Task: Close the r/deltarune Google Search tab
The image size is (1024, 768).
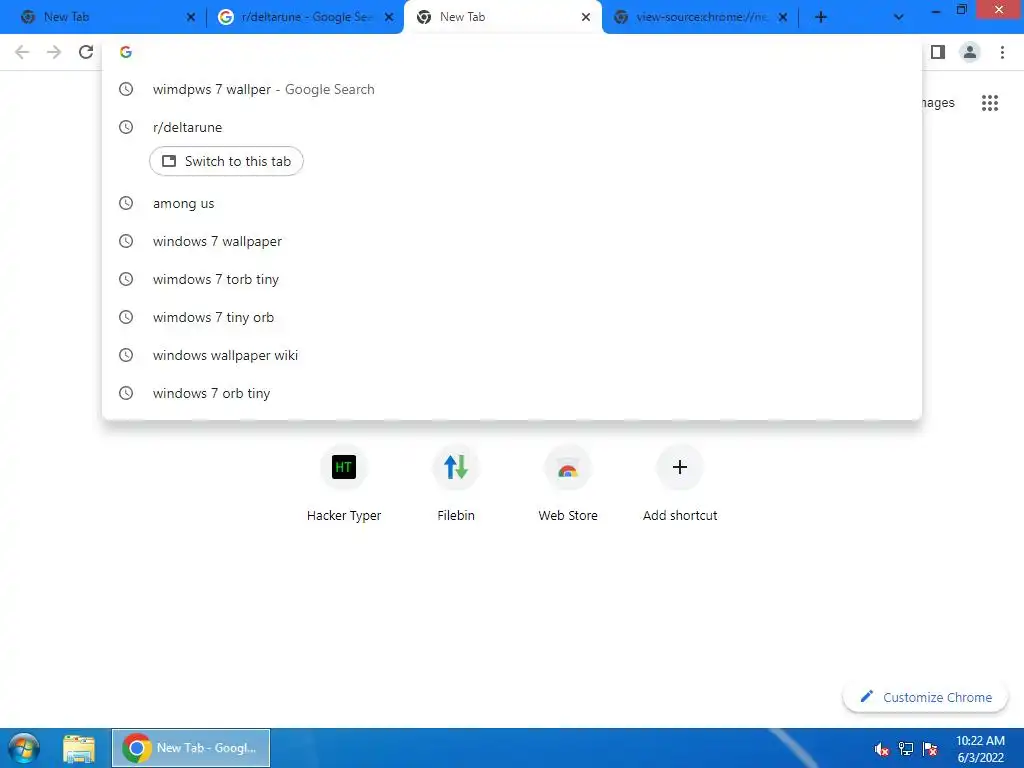Action: pos(389,17)
